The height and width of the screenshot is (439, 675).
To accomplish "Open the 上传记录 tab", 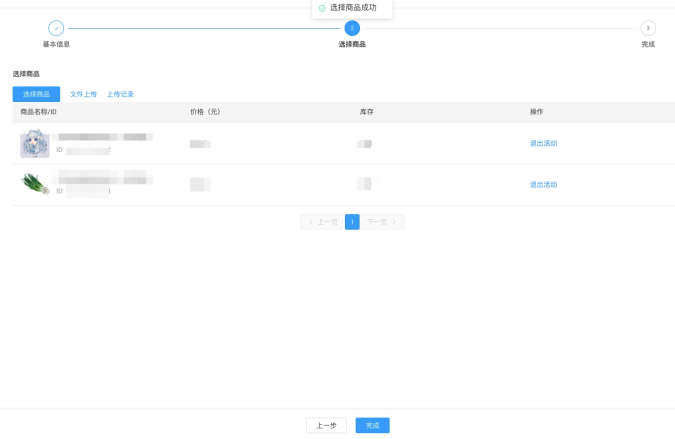I will click(x=120, y=94).
